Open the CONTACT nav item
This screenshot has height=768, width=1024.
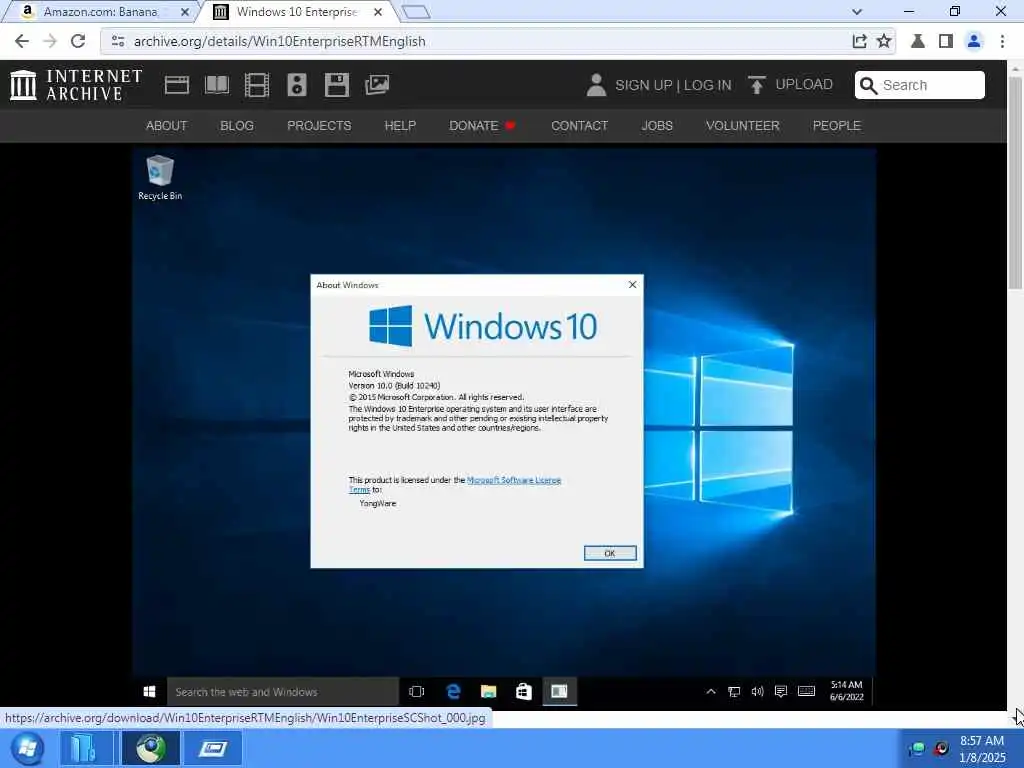coord(579,125)
